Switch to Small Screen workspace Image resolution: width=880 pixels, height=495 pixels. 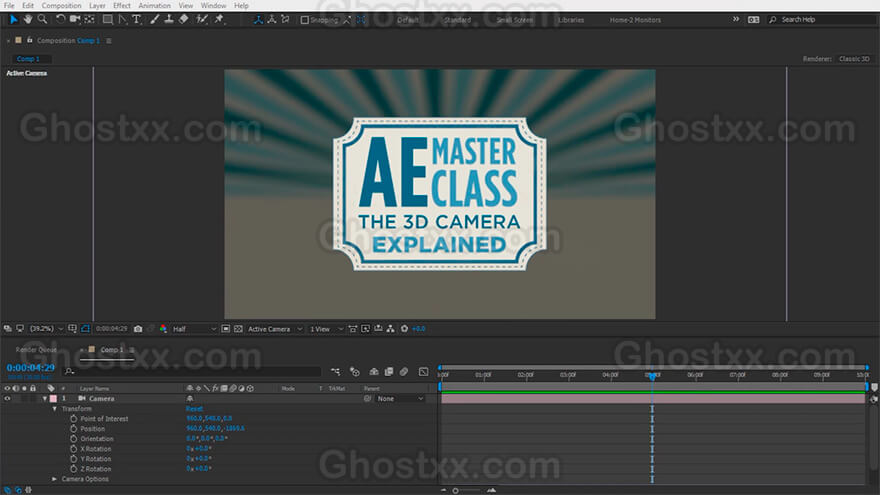tap(515, 20)
